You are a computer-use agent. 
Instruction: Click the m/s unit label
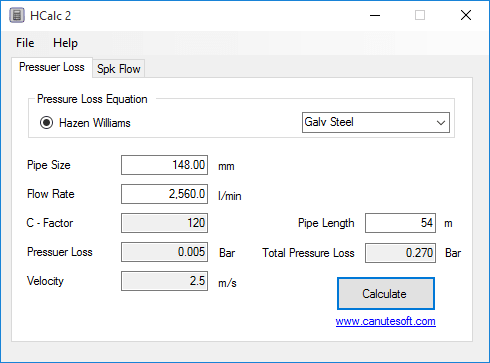[x=227, y=283]
